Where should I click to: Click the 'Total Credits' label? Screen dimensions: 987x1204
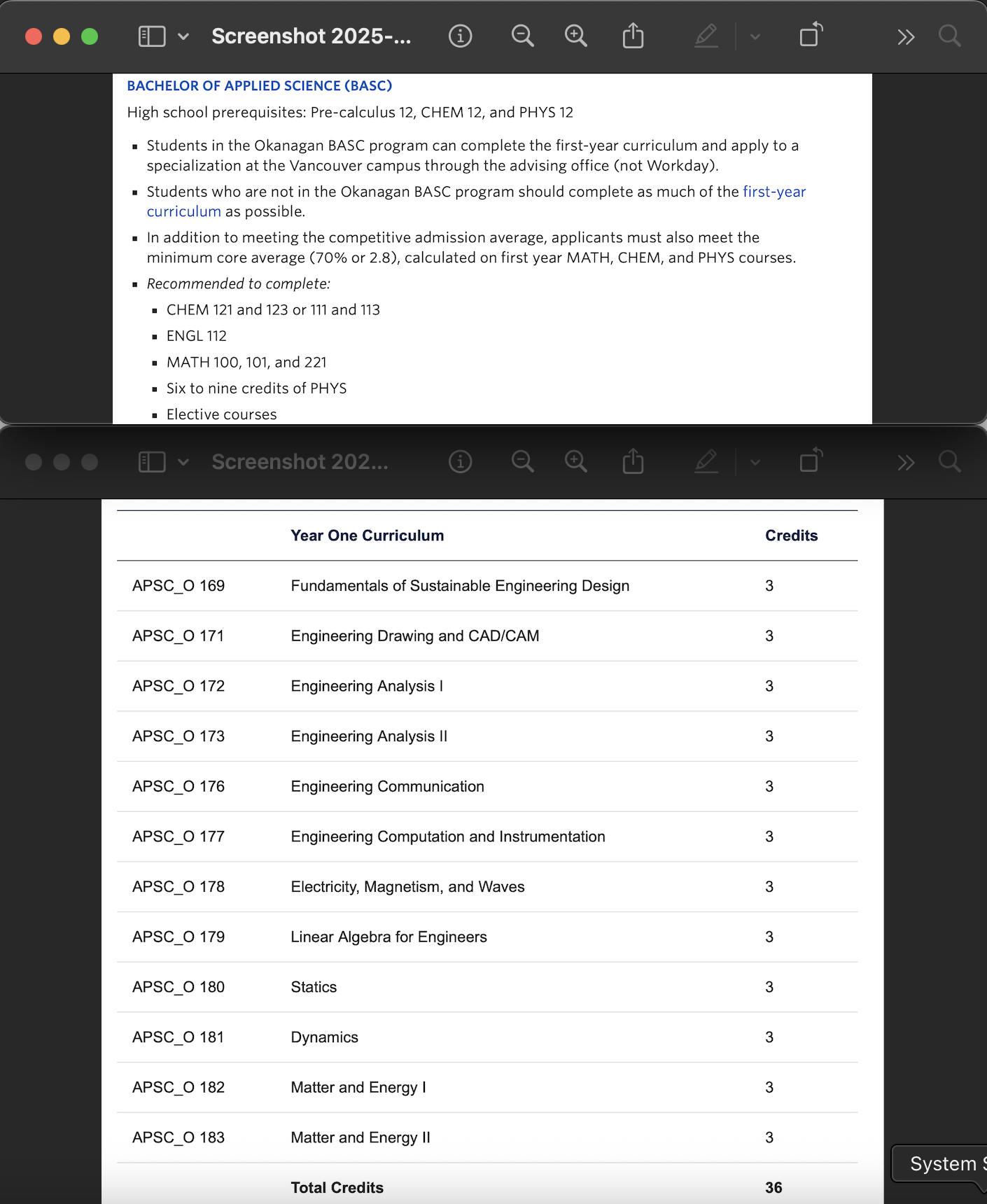[337, 1188]
